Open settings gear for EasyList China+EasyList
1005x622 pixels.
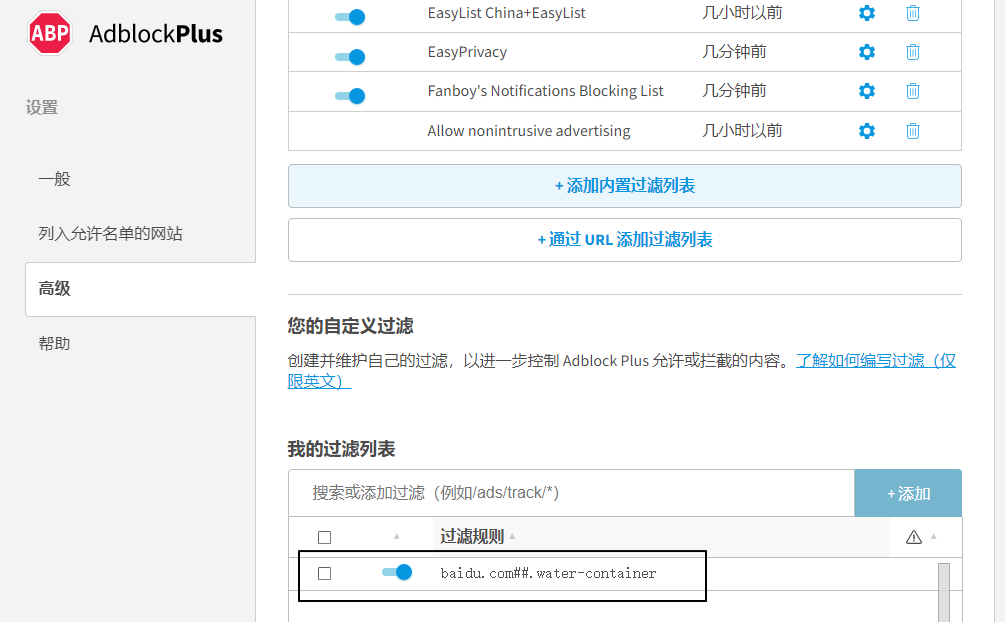pyautogui.click(x=867, y=13)
